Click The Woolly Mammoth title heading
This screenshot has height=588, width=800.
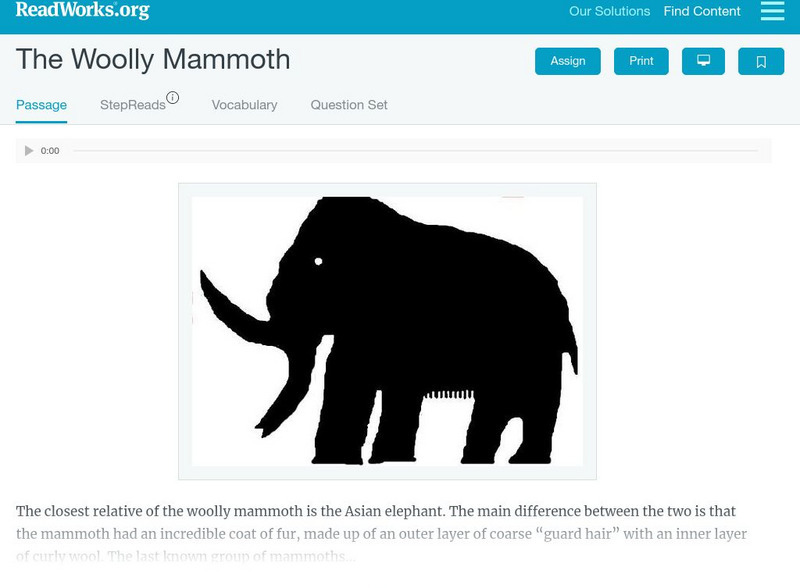[153, 60]
